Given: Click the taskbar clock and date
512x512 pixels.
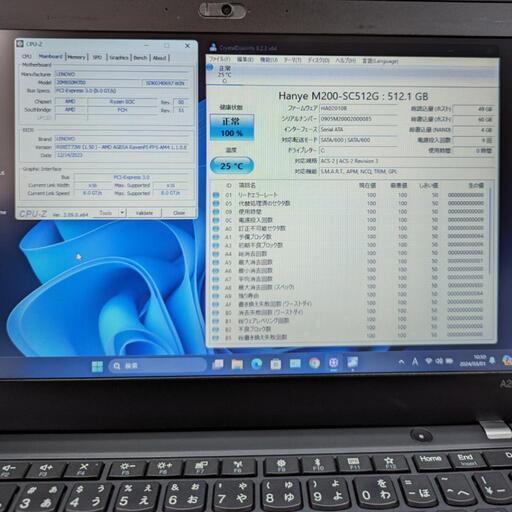Looking at the screenshot, I should tap(473, 360).
